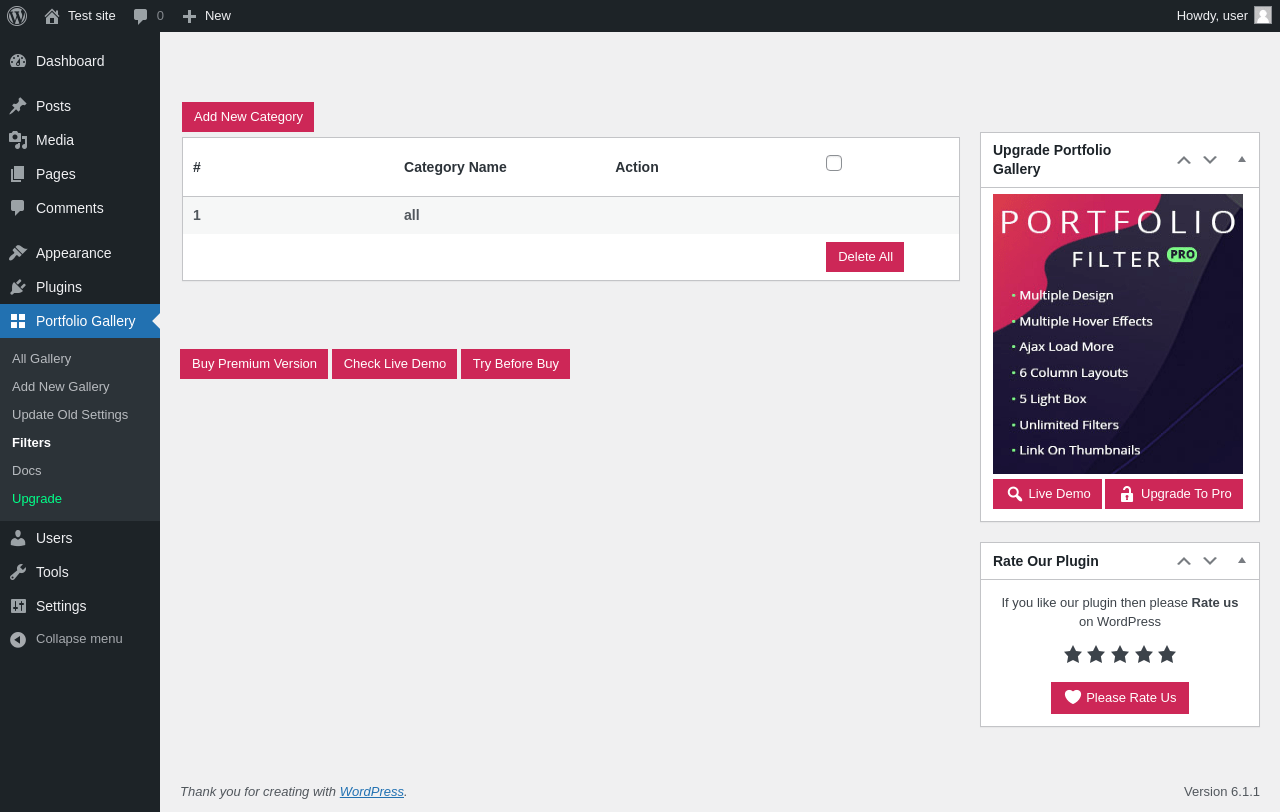Viewport: 1280px width, 812px height.
Task: Click the Users person icon
Action: [18, 538]
